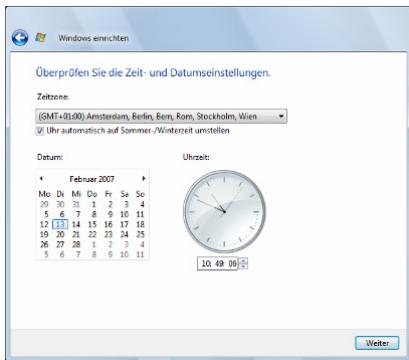Select February 1 in the calendar
Screen dimensions: 409x360
tap(94, 204)
